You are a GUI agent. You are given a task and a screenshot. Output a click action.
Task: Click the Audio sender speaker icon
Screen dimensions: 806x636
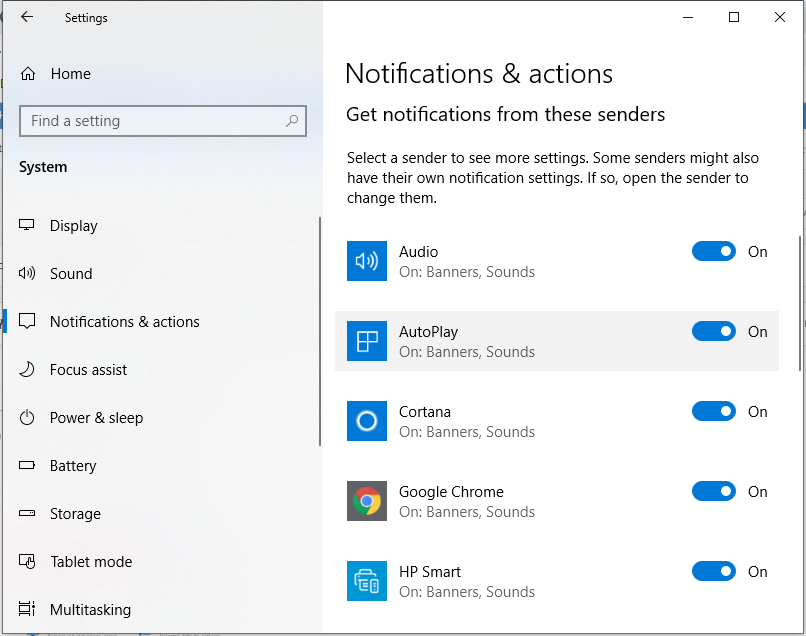tap(367, 261)
